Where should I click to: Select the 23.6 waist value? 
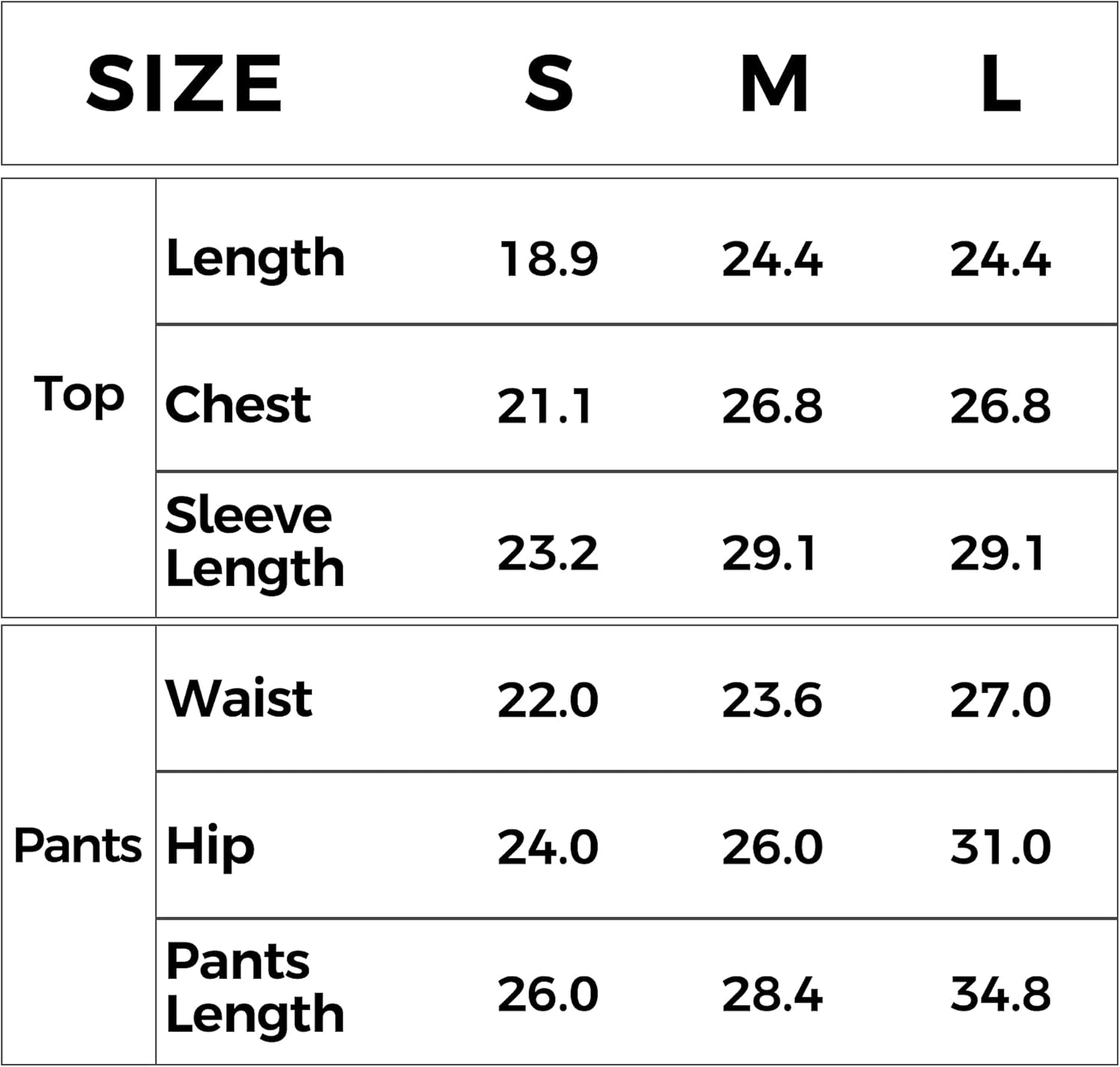pos(772,700)
